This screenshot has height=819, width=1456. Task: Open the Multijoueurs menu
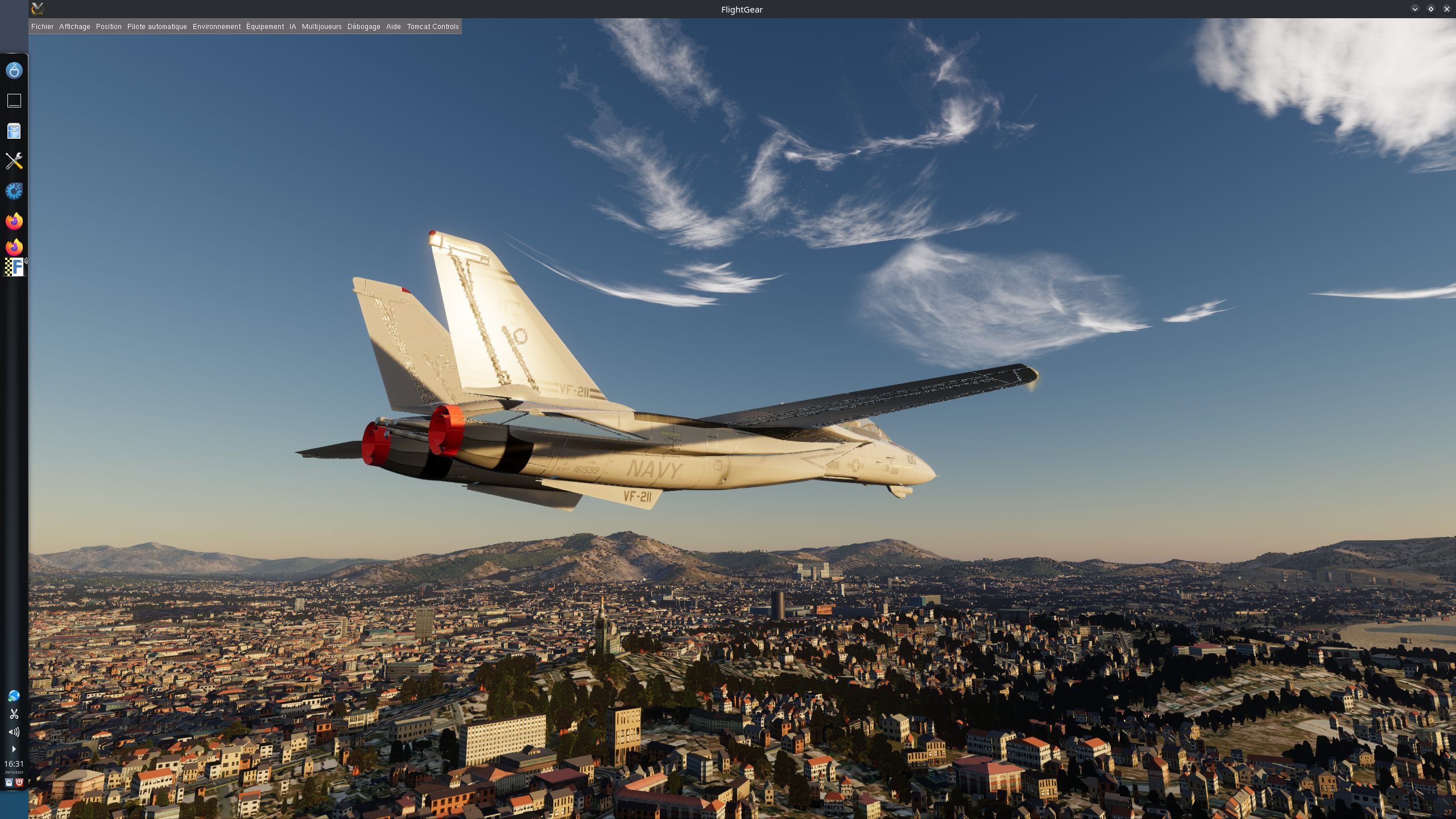(x=321, y=27)
